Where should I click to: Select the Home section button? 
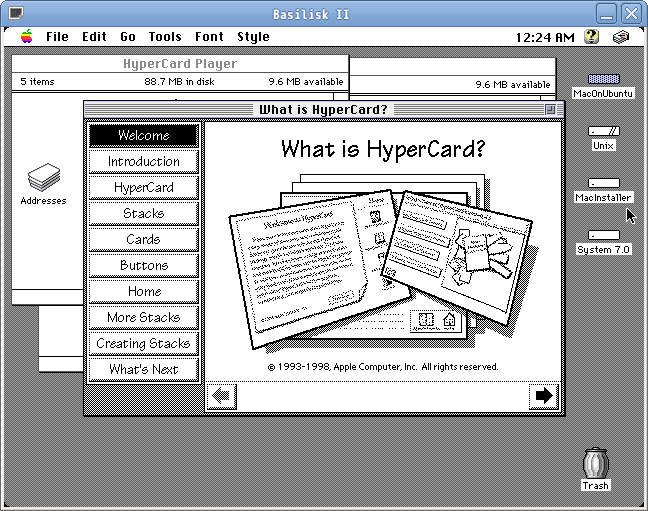(143, 291)
